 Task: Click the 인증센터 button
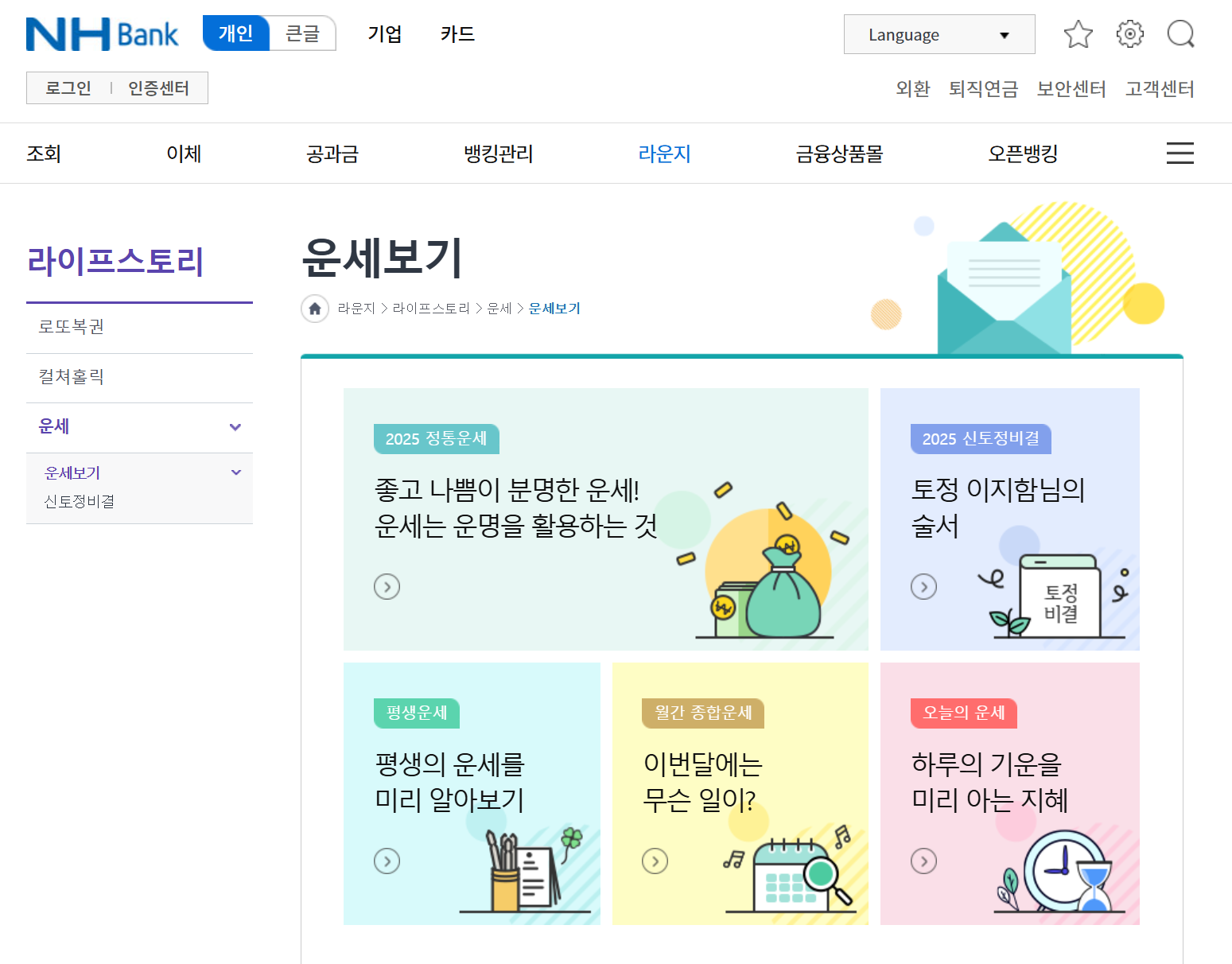[x=159, y=88]
